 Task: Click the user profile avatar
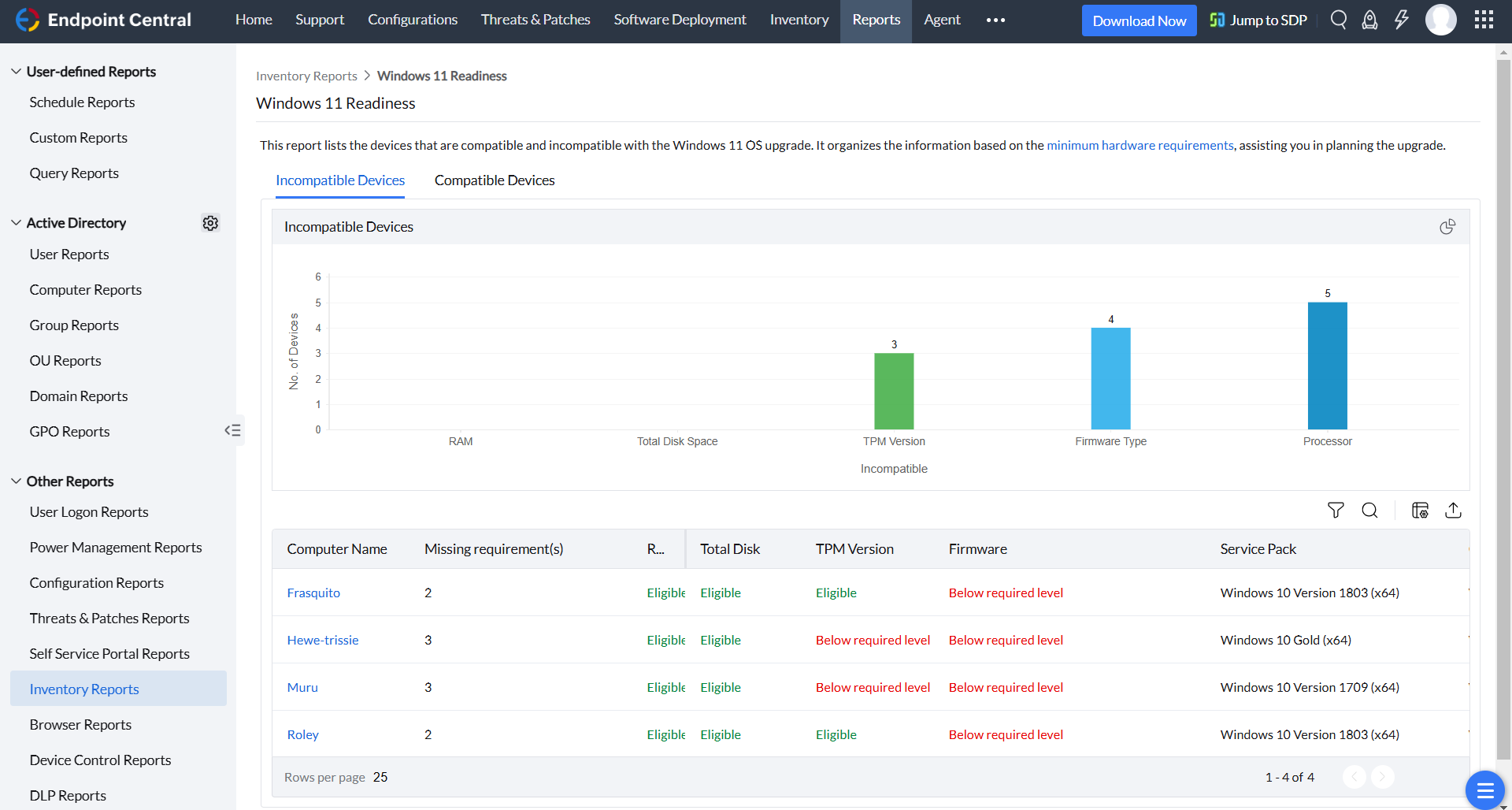[1440, 20]
